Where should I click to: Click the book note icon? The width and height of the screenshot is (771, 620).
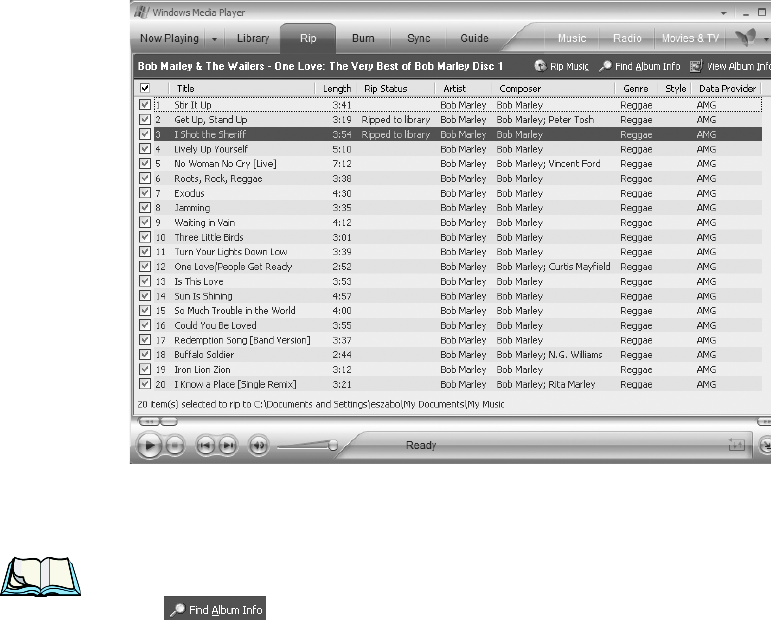(x=40, y=577)
